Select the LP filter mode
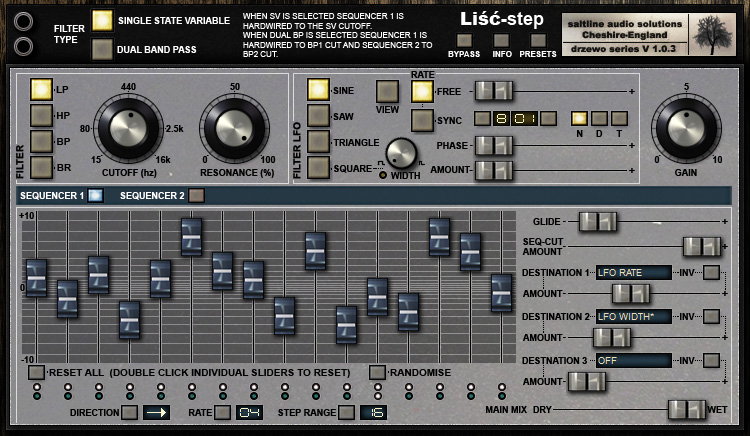Screen dimensions: 750x436 click(42, 89)
